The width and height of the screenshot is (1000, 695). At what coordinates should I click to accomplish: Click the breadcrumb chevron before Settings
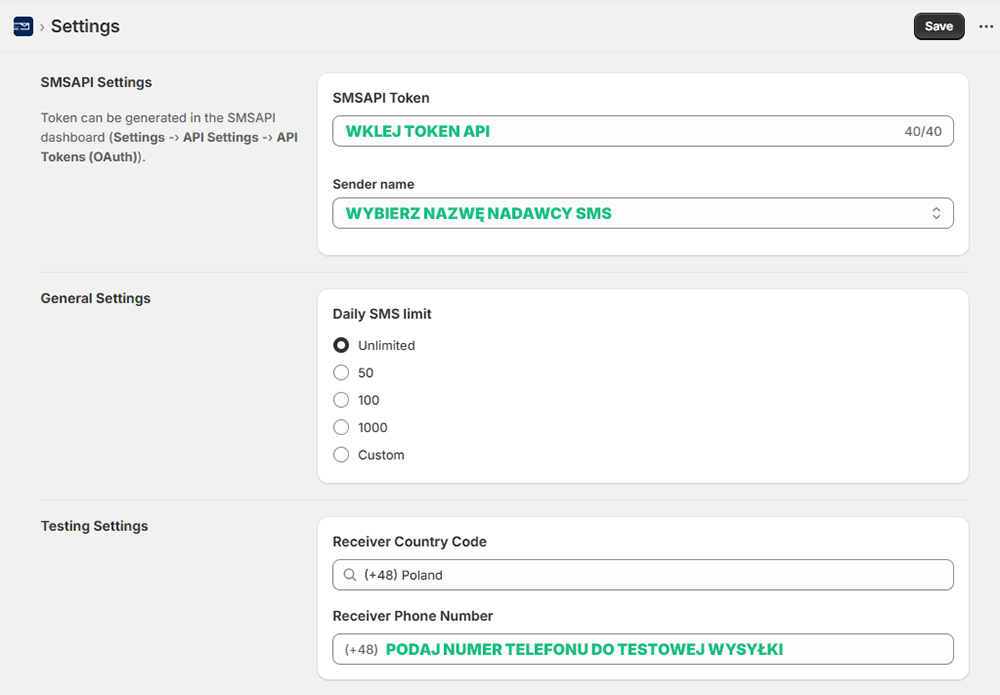[42, 27]
